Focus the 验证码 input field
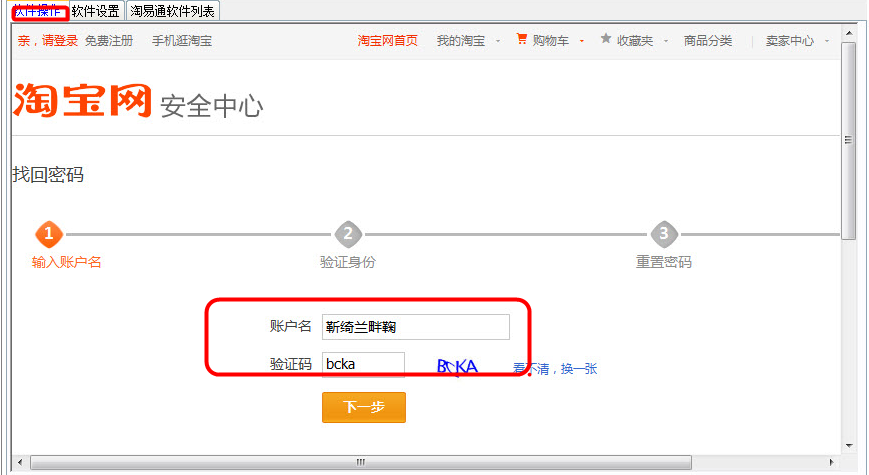 (x=363, y=365)
